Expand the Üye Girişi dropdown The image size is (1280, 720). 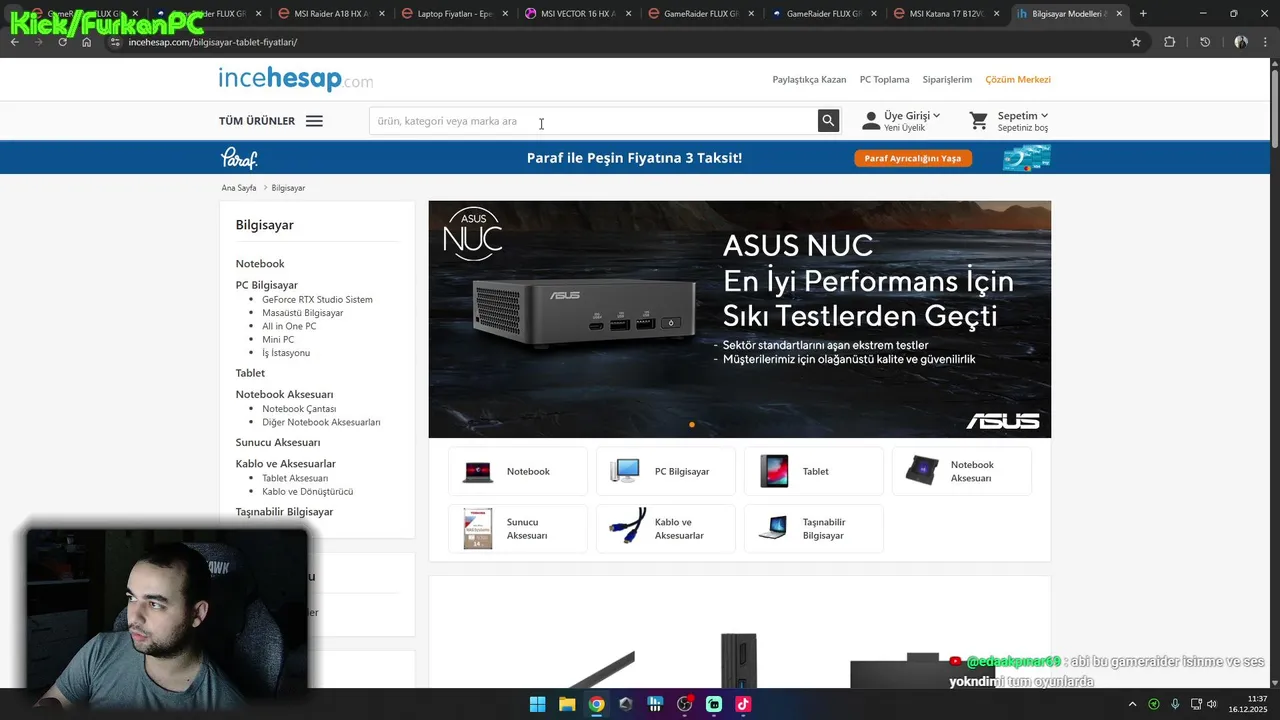(x=936, y=116)
